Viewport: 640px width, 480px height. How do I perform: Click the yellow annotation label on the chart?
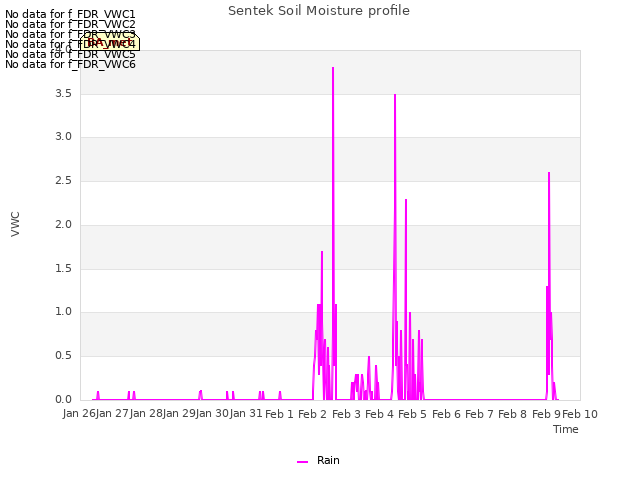point(110,42)
